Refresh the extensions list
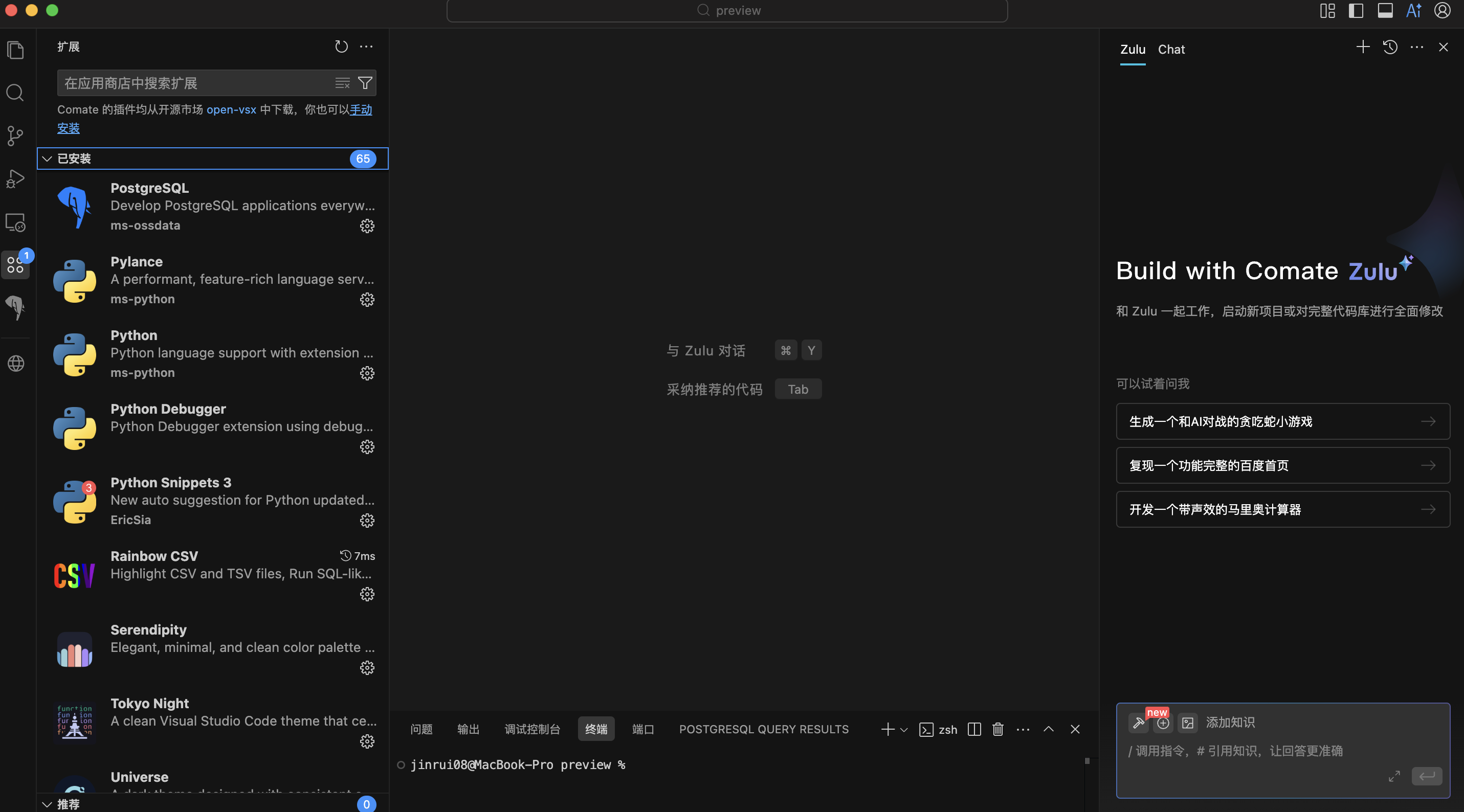The width and height of the screenshot is (1464, 812). point(341,47)
